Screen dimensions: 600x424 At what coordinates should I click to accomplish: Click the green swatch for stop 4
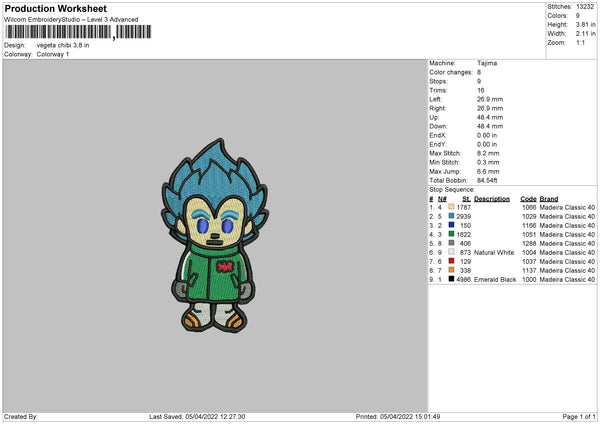(x=452, y=234)
